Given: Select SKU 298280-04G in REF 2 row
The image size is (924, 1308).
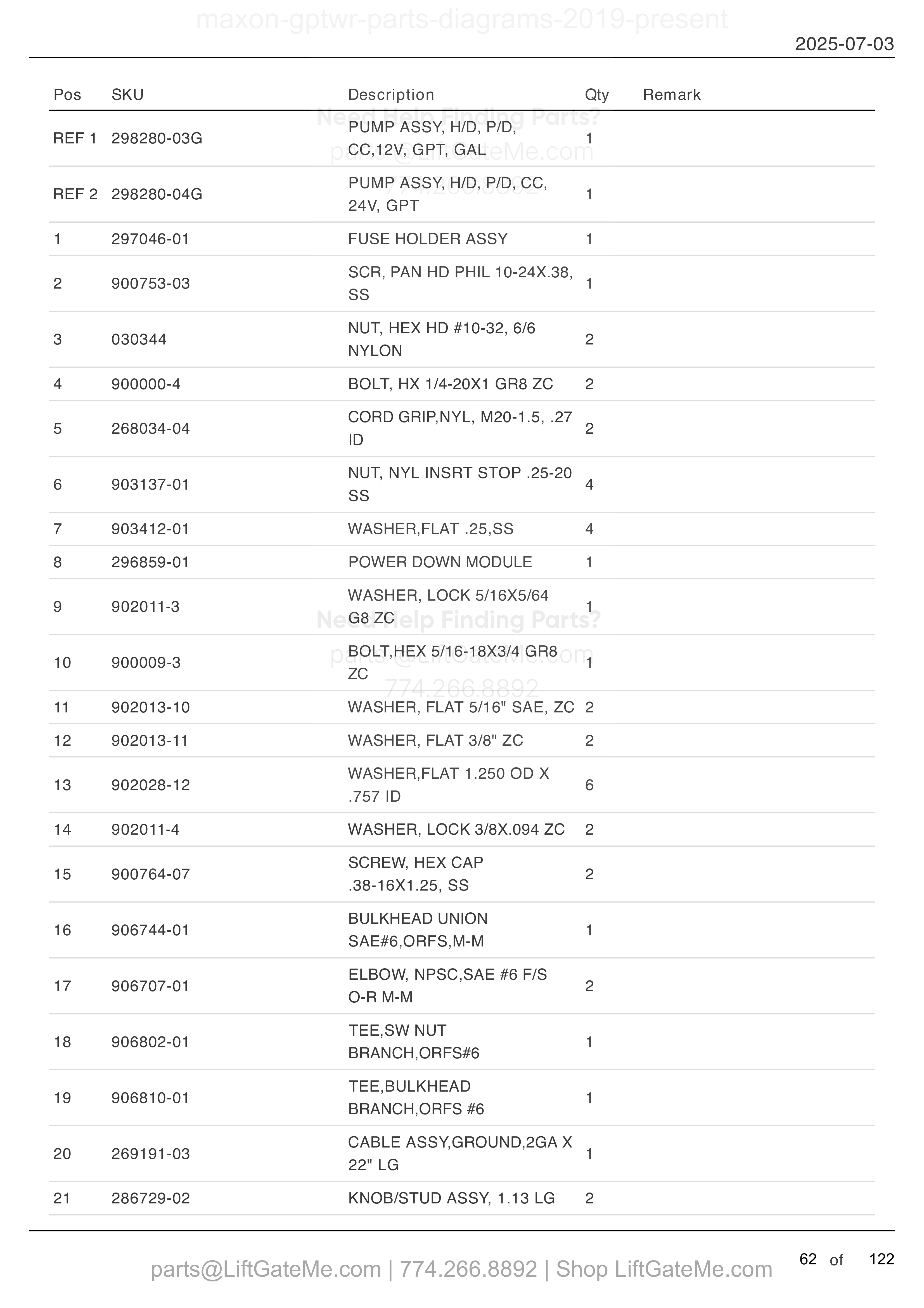Looking at the screenshot, I should point(157,194).
